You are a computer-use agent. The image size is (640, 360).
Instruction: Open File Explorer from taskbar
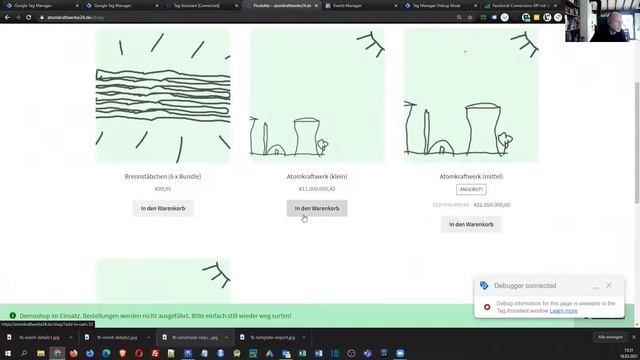click(x=40, y=353)
